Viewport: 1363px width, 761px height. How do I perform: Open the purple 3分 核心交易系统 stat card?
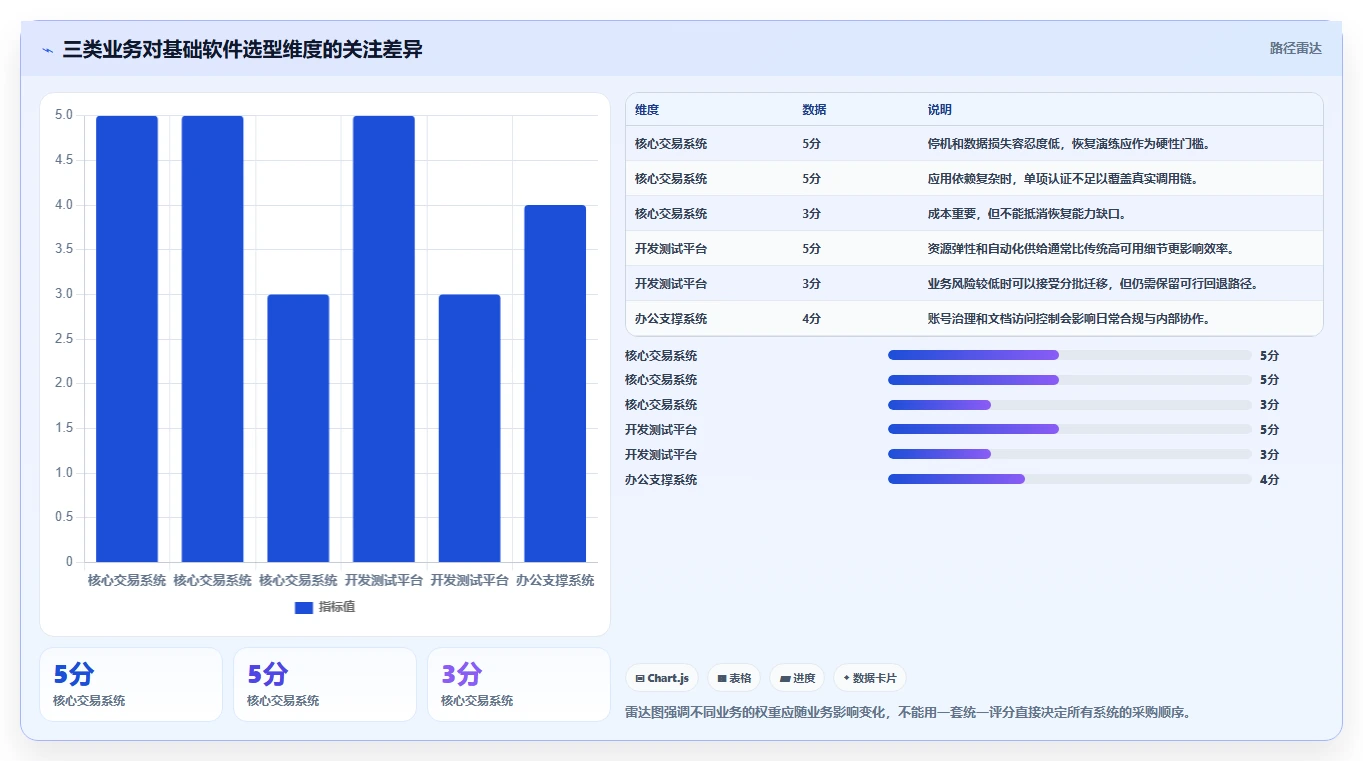click(x=518, y=684)
